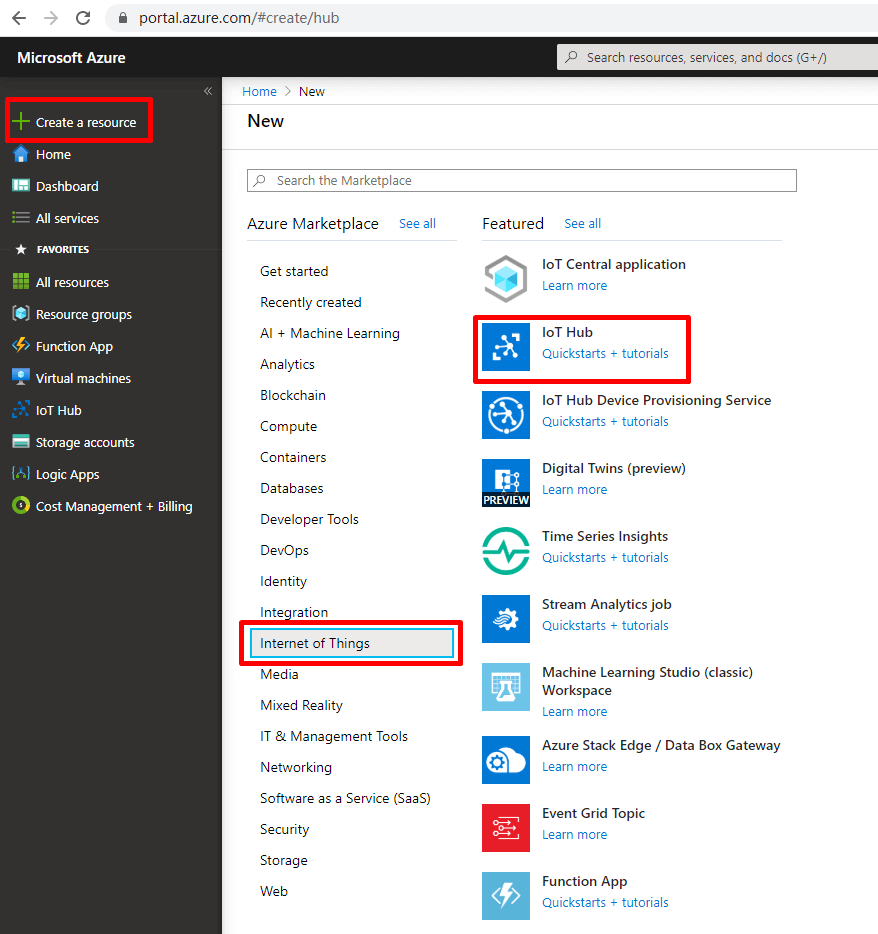Click the green plus Create a resource icon
Screen dimensions: 878x934
(21, 122)
